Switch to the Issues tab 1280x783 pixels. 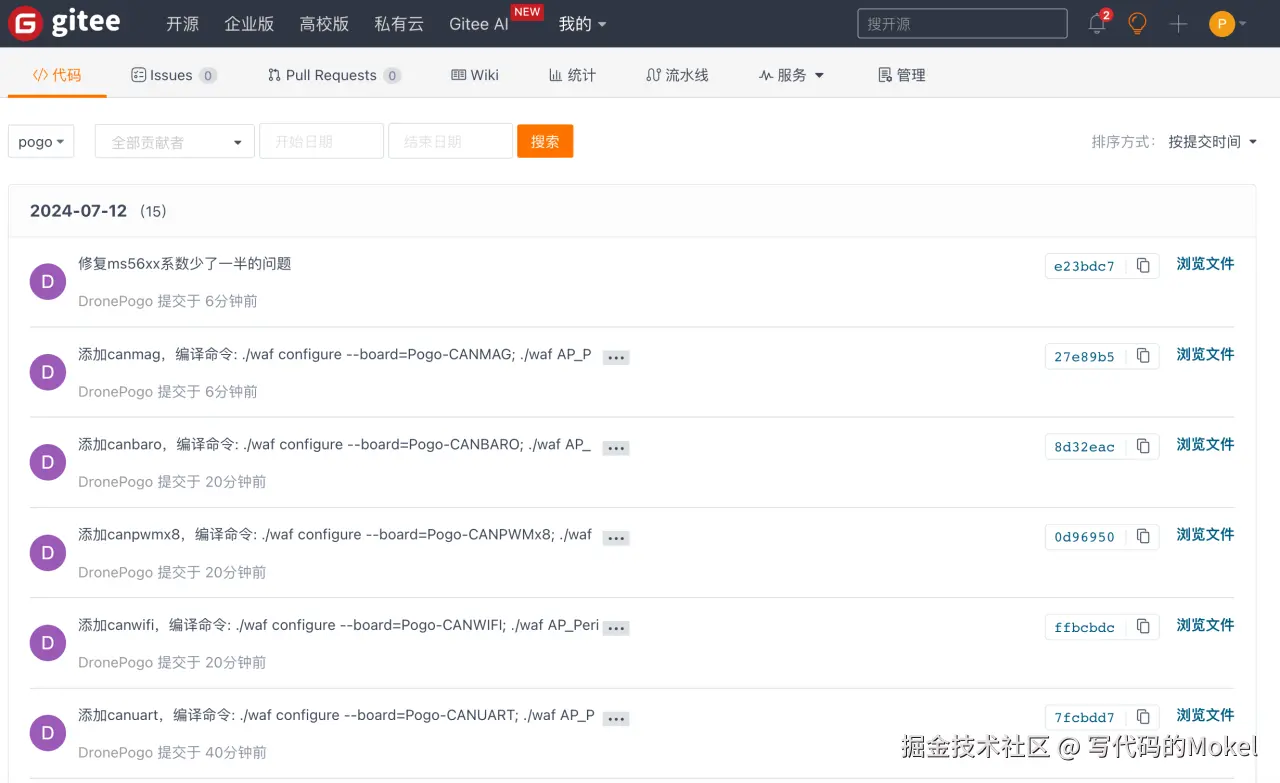(174, 75)
